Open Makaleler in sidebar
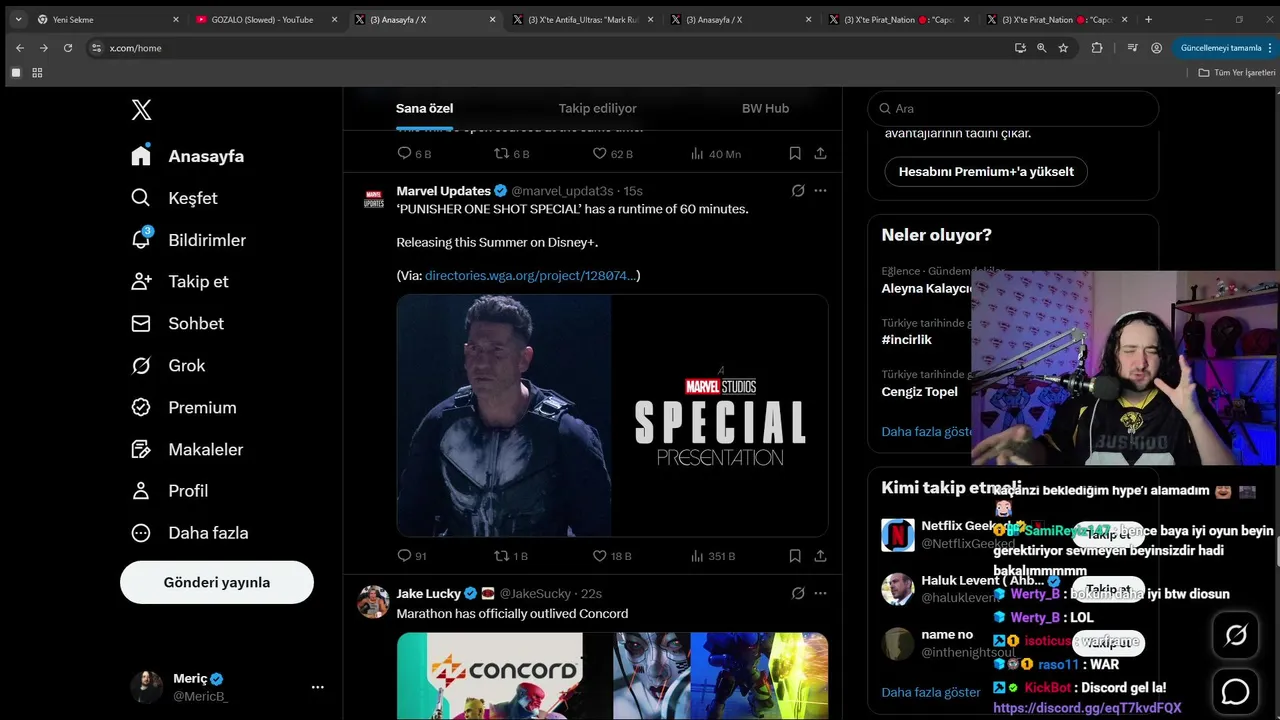The width and height of the screenshot is (1280, 720). pos(187,449)
